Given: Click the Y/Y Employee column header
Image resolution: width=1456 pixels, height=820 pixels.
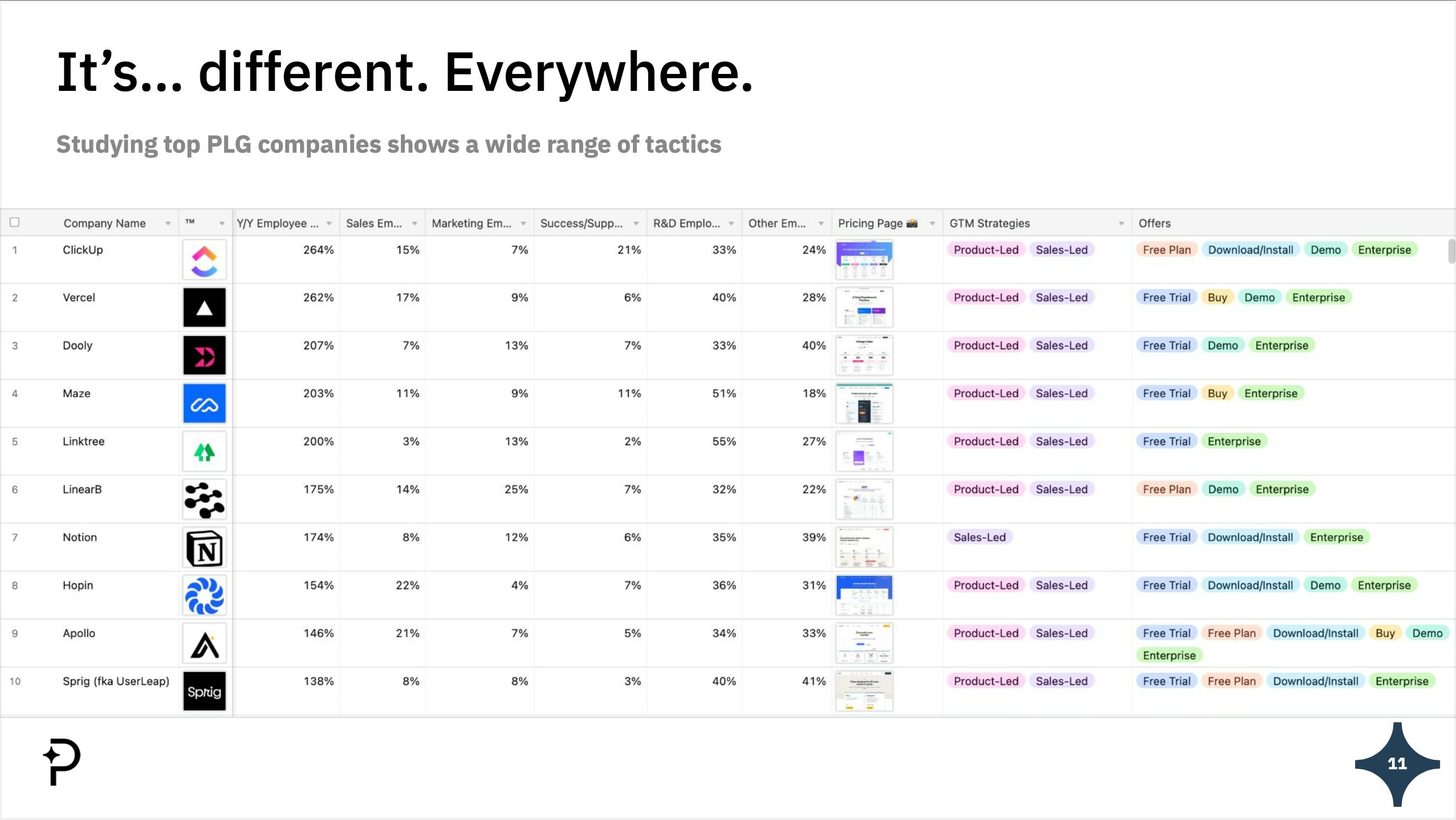Looking at the screenshot, I should (277, 223).
